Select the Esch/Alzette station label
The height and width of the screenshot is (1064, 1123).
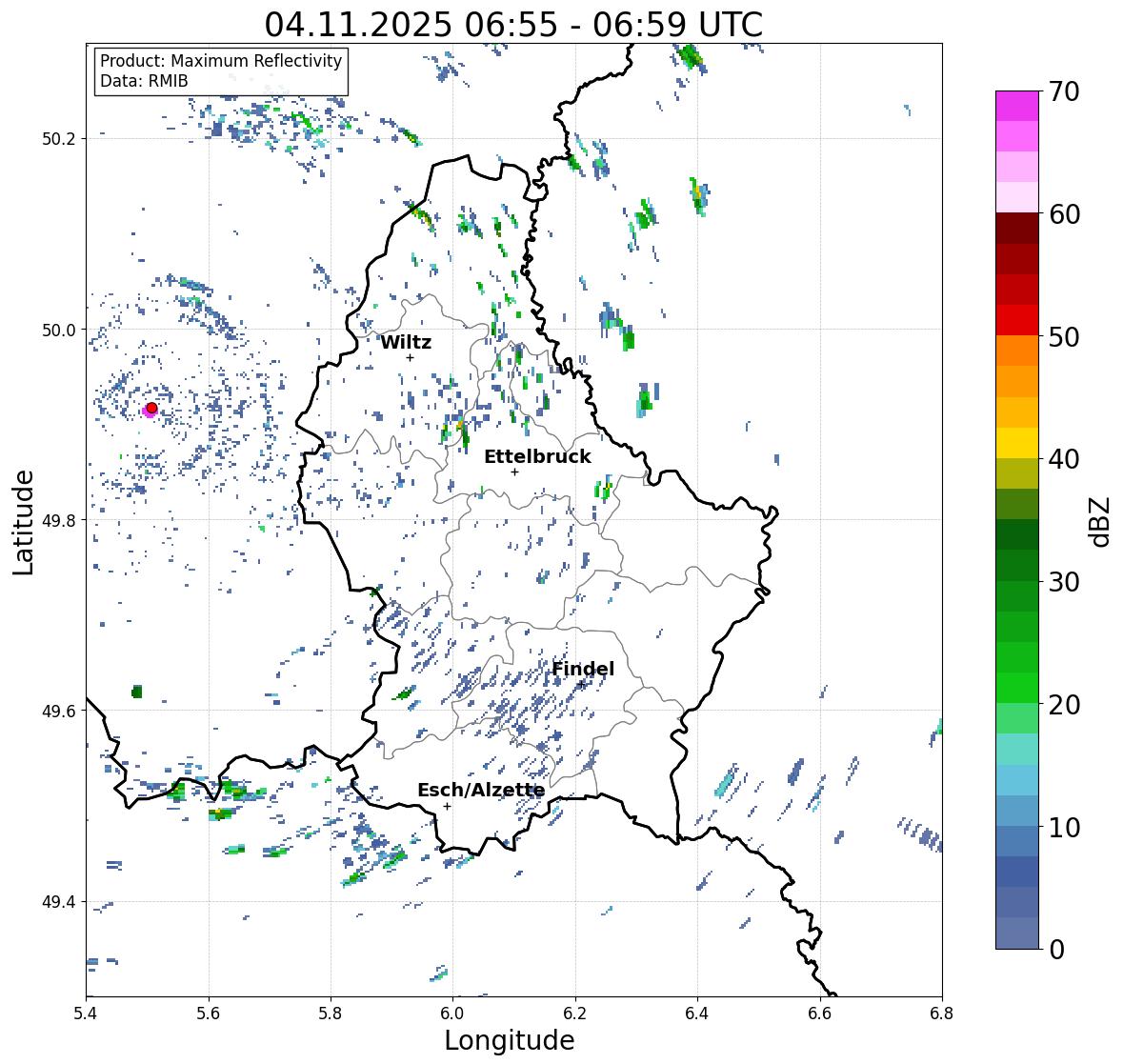481,790
